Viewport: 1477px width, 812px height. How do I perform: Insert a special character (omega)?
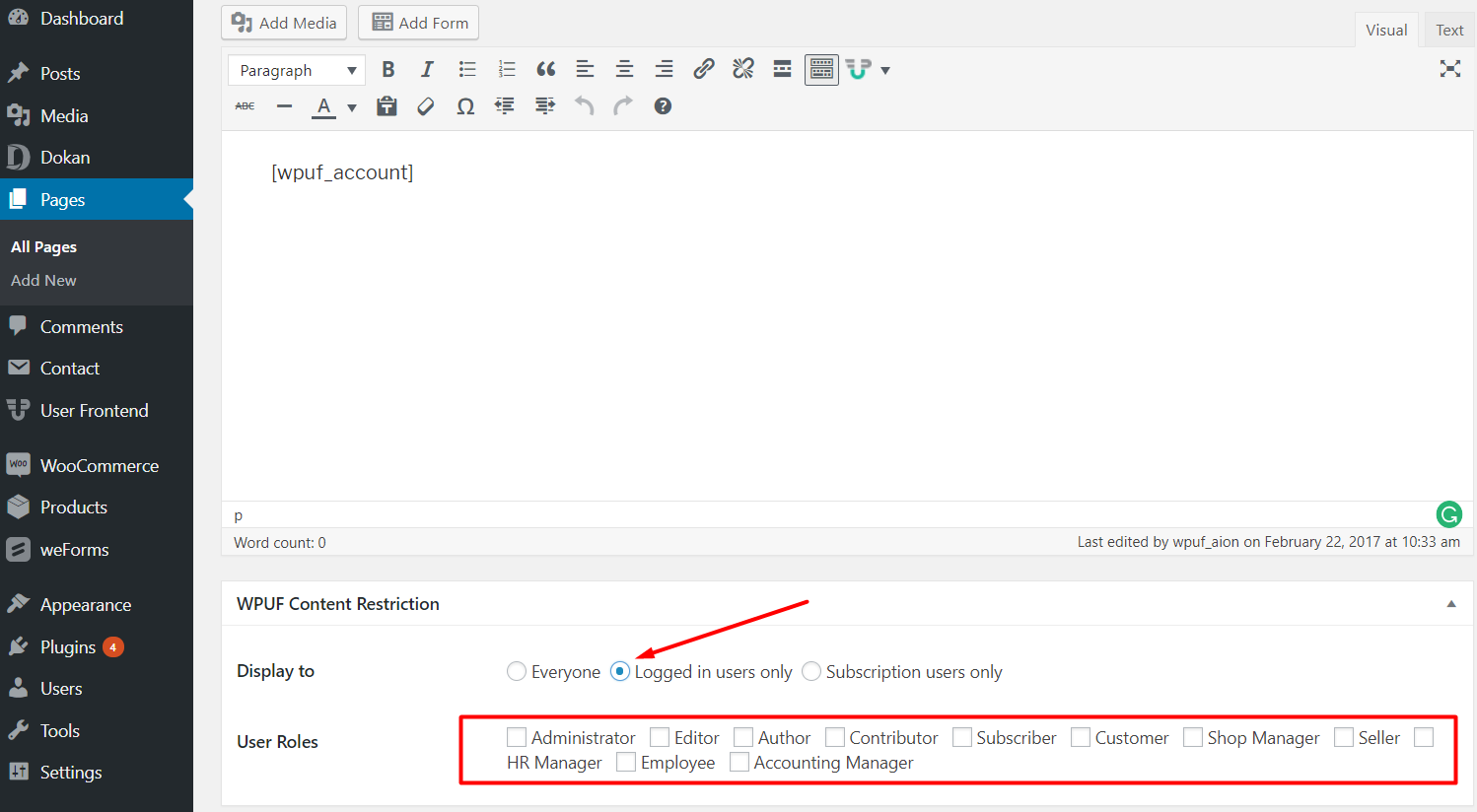pos(465,106)
